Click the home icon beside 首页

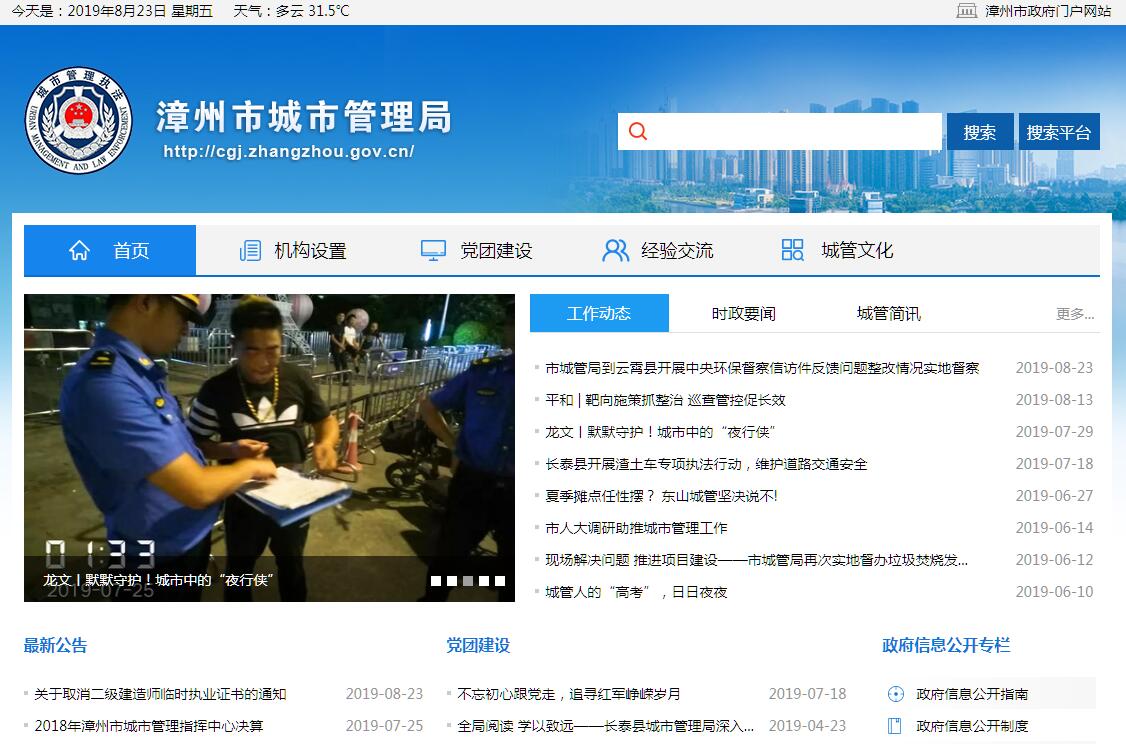click(x=79, y=250)
